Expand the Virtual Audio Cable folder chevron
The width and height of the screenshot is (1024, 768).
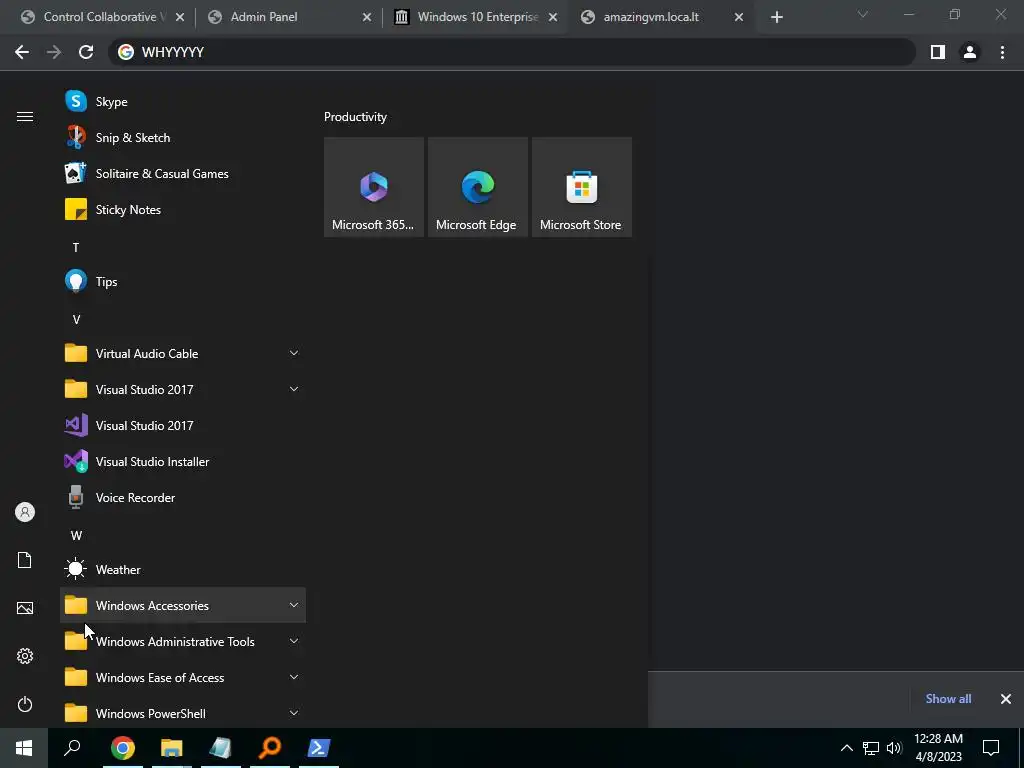click(x=294, y=353)
